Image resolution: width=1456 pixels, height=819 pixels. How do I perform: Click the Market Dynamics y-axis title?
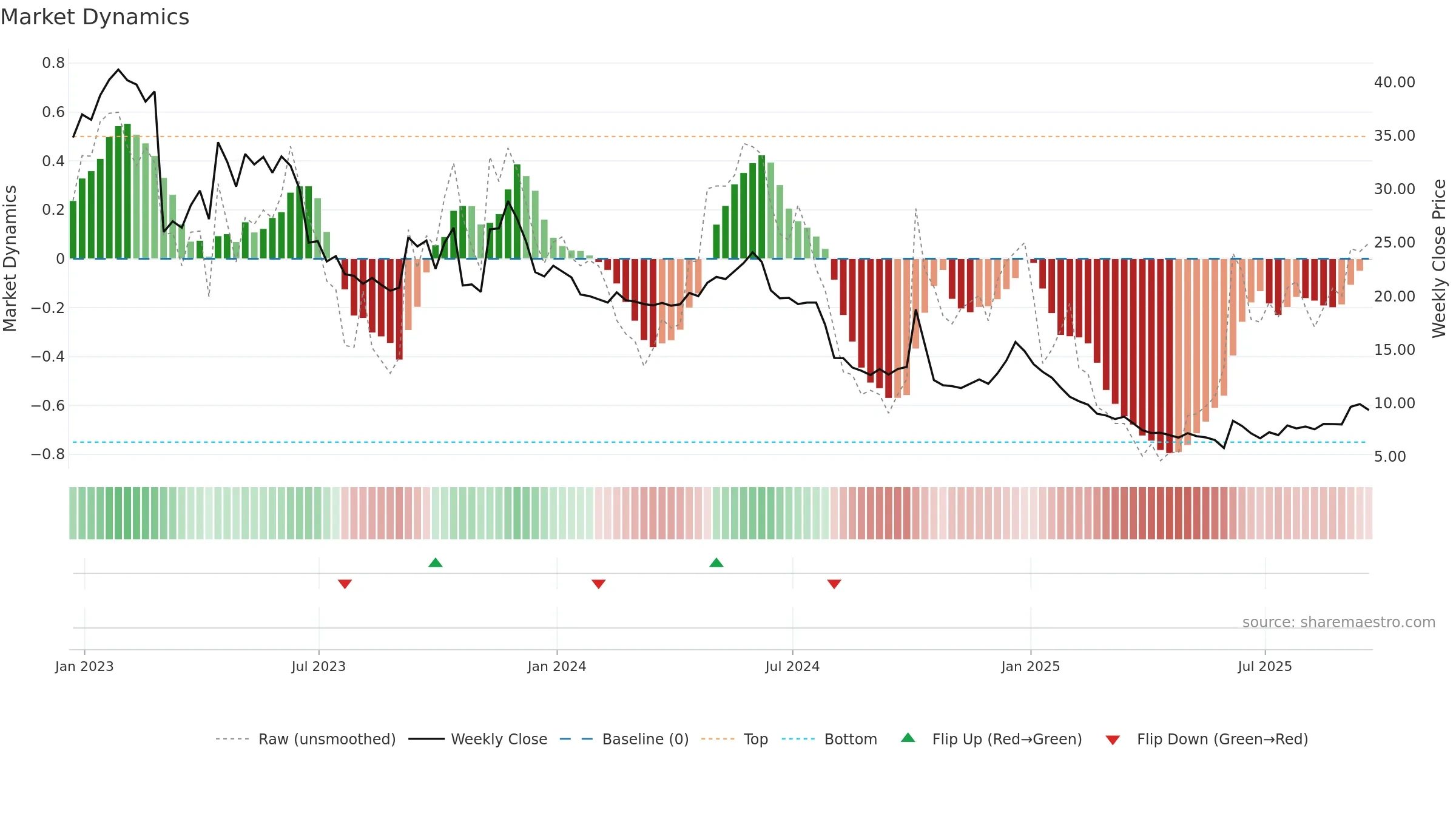coord(10,258)
